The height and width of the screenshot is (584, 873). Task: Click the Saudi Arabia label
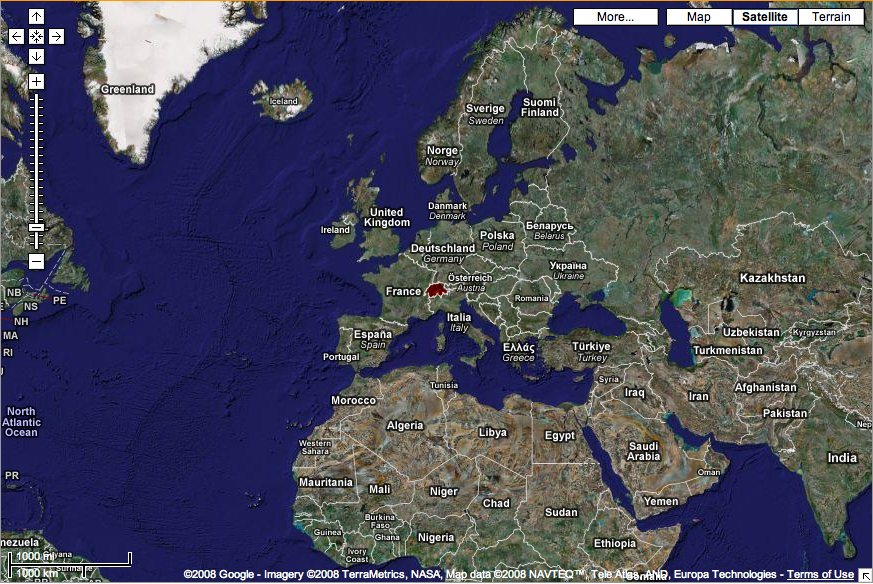(644, 451)
